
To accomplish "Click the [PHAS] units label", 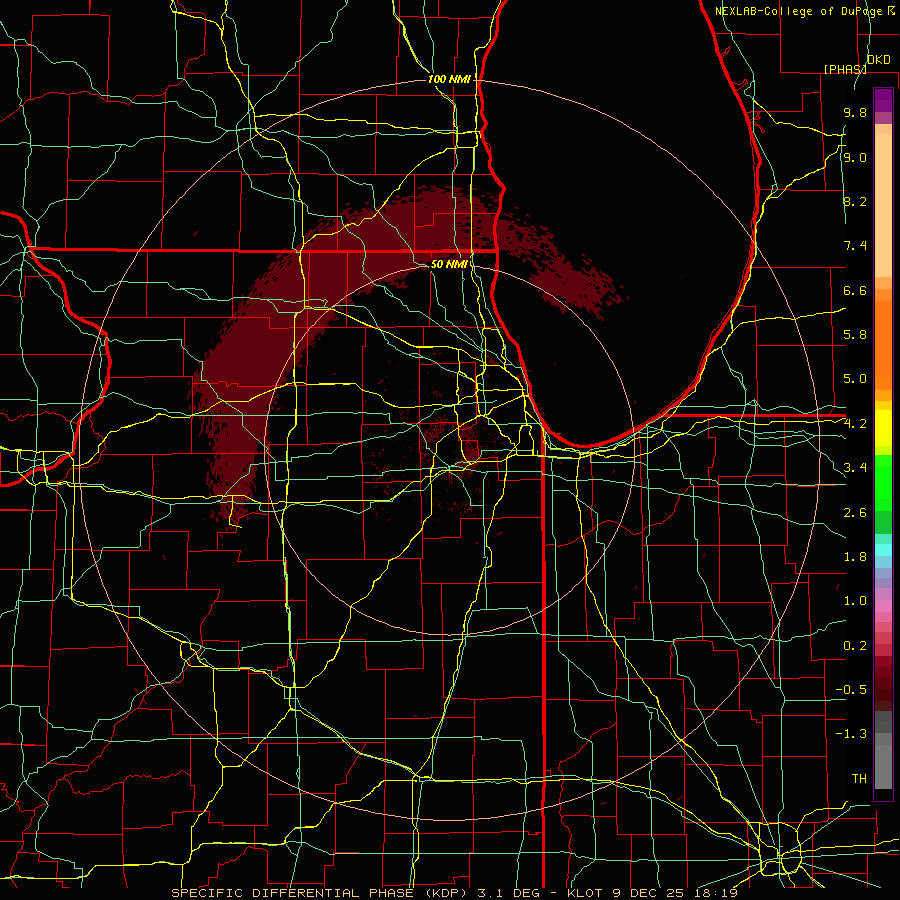I will pos(845,69).
